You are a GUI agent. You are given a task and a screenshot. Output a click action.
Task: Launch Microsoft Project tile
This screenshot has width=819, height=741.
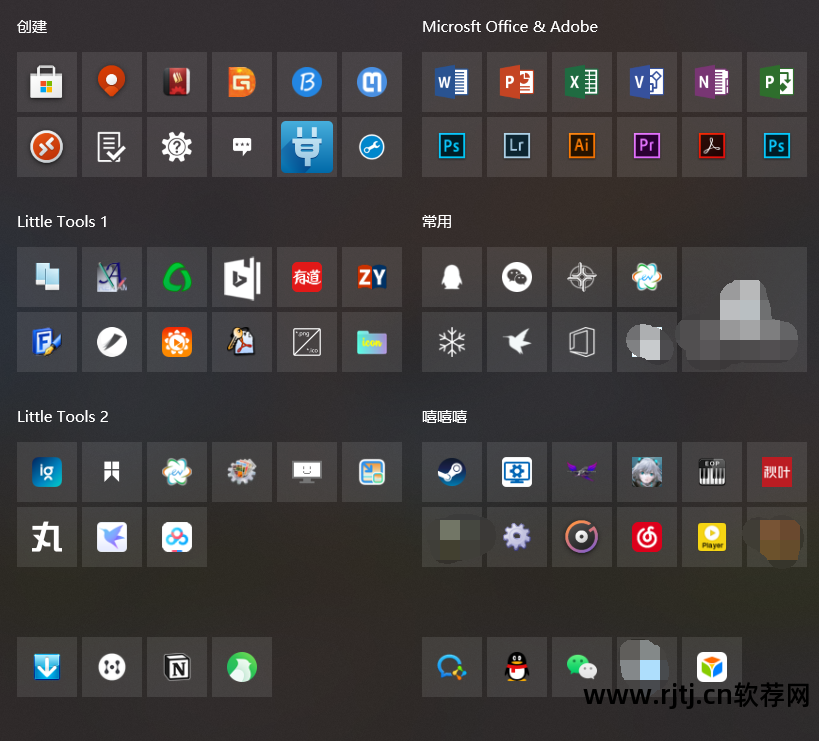[x=777, y=82]
